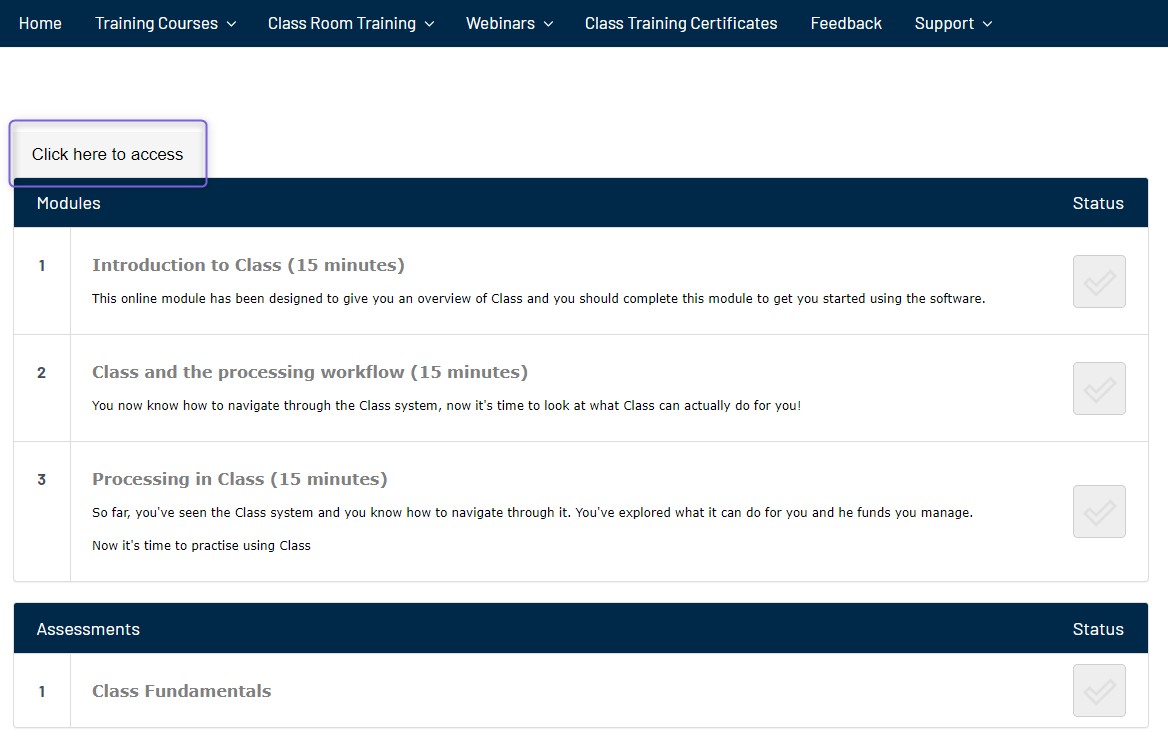The image size is (1168, 755).
Task: Open the Class Fundamentals assessment
Action: pyautogui.click(x=181, y=690)
